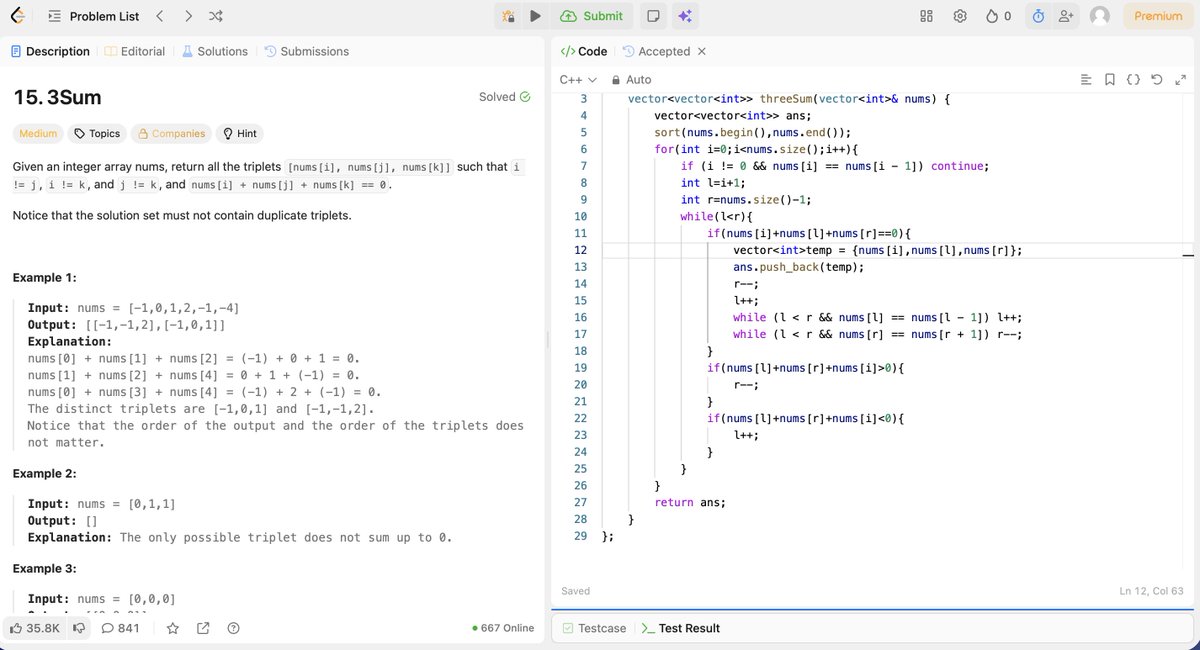This screenshot has width=1200, height=650.
Task: Open the LeetCode logo home link
Action: [17, 16]
